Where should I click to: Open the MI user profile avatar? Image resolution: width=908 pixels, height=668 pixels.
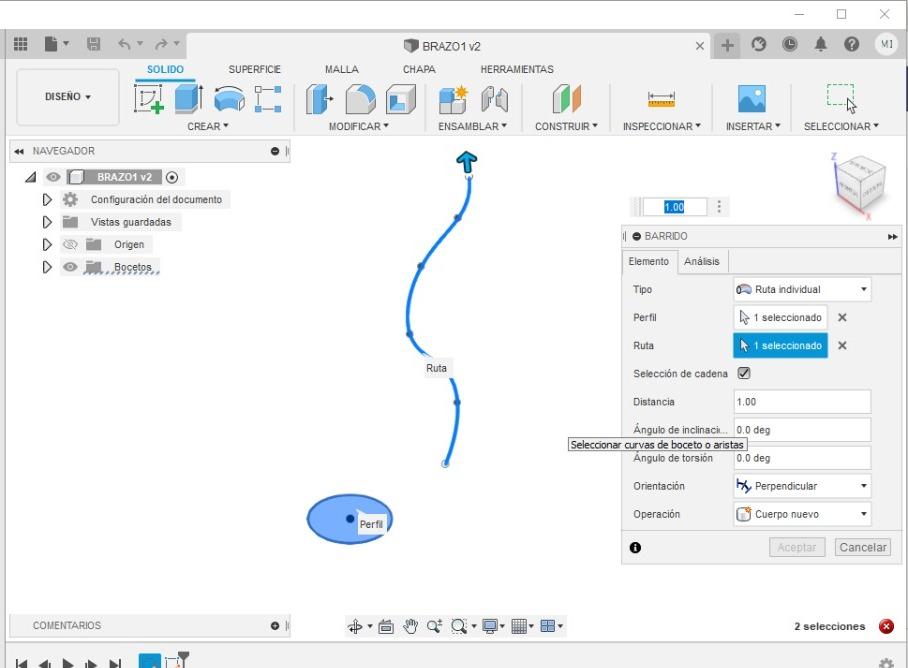coord(886,44)
